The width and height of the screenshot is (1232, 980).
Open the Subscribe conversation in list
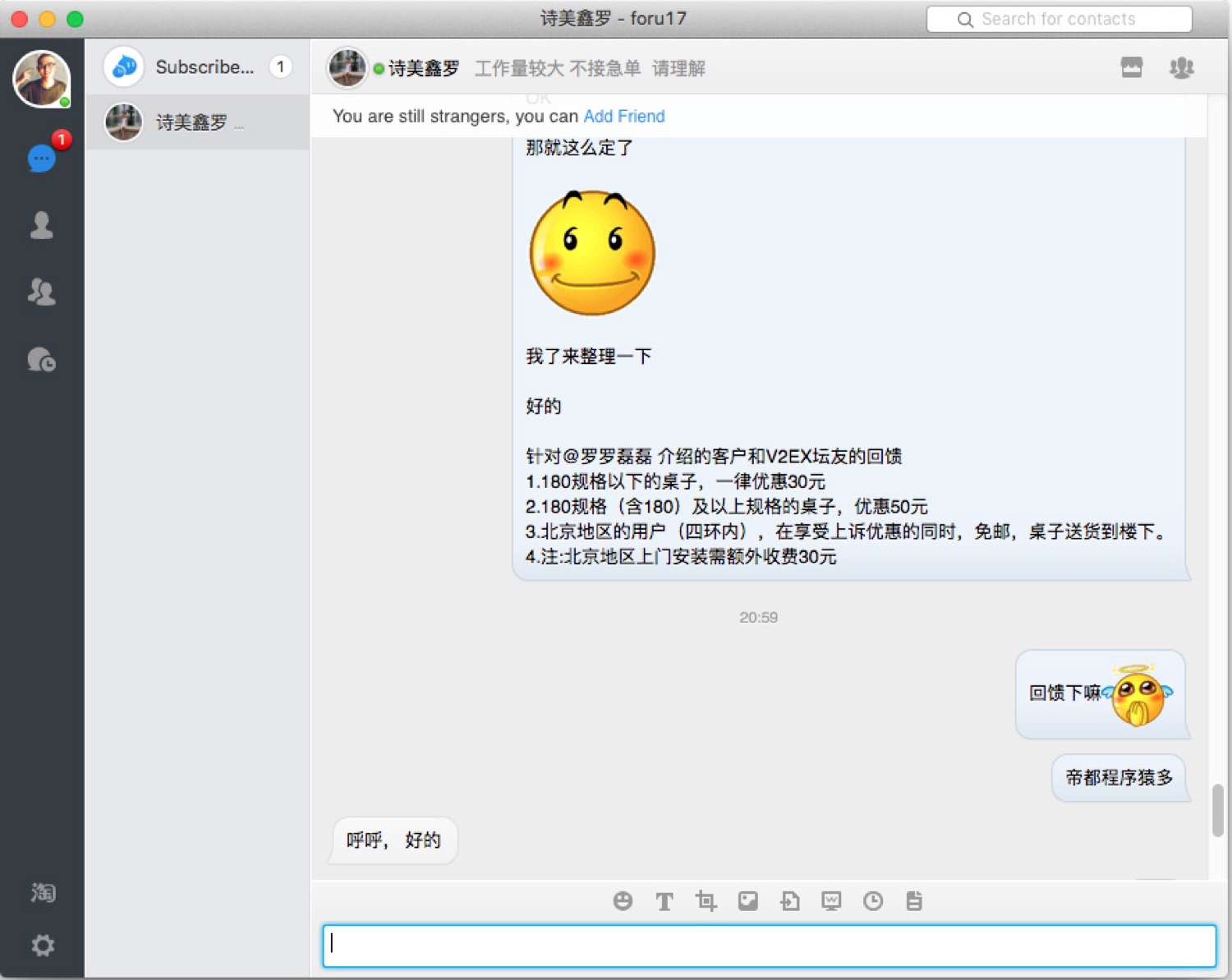point(197,67)
